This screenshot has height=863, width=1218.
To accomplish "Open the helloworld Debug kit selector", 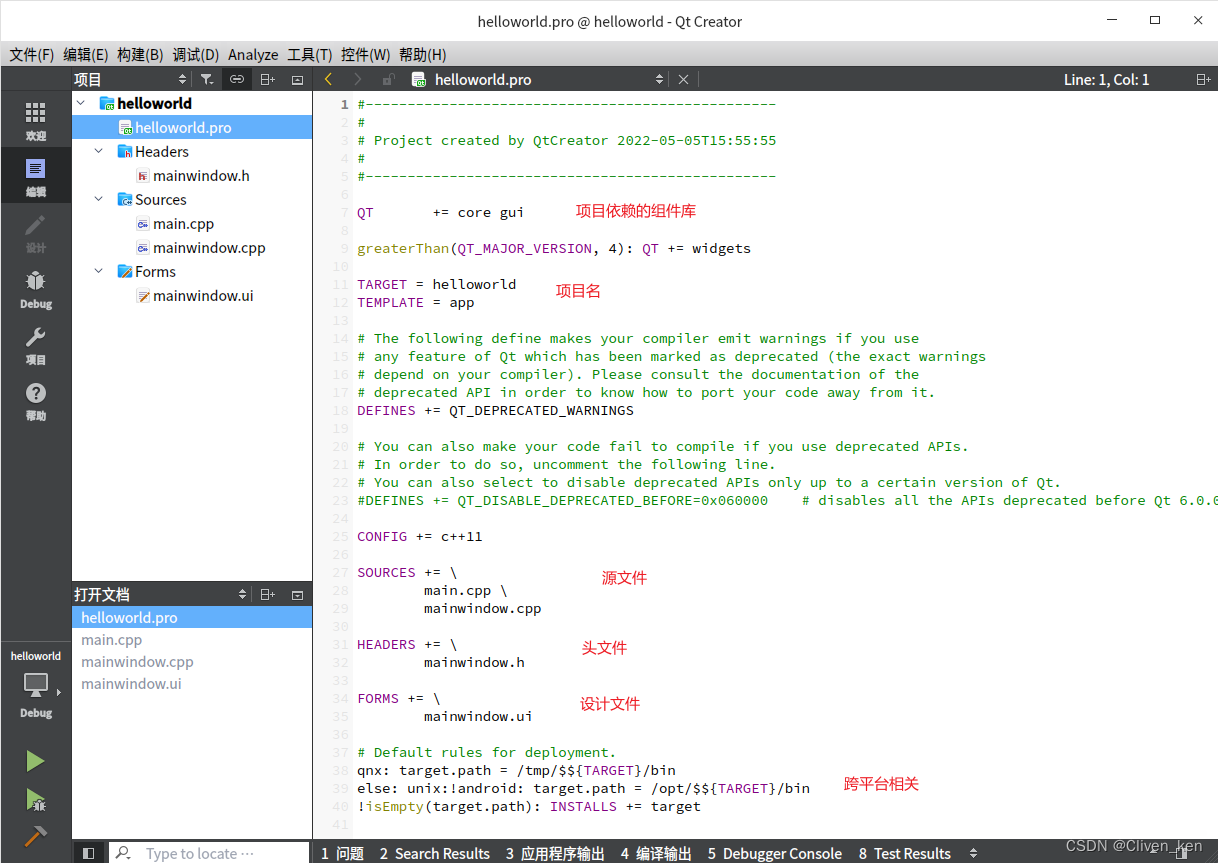I will pos(35,684).
